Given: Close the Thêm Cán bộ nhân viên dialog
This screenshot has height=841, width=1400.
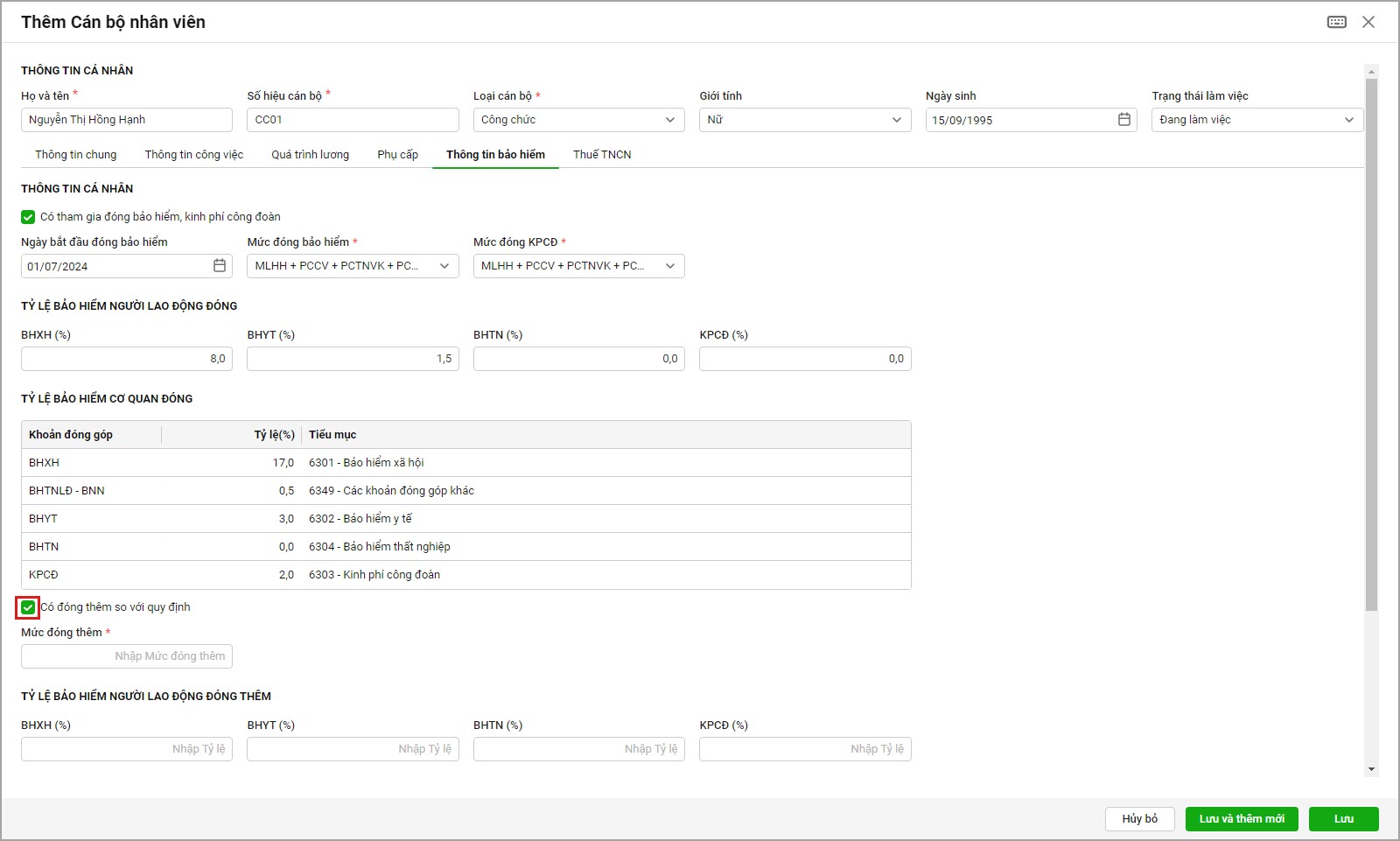Looking at the screenshot, I should tap(1368, 22).
